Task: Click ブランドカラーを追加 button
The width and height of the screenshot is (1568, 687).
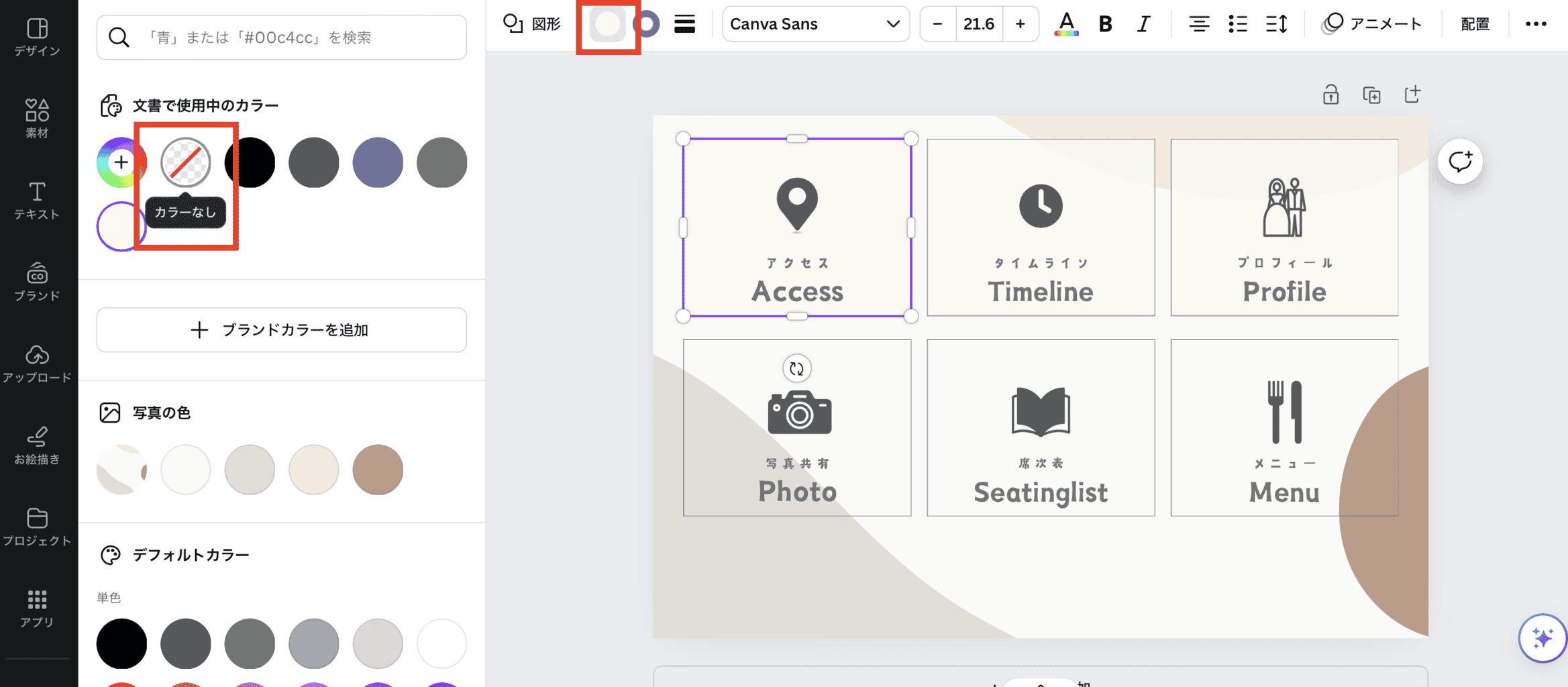Action: click(x=281, y=330)
